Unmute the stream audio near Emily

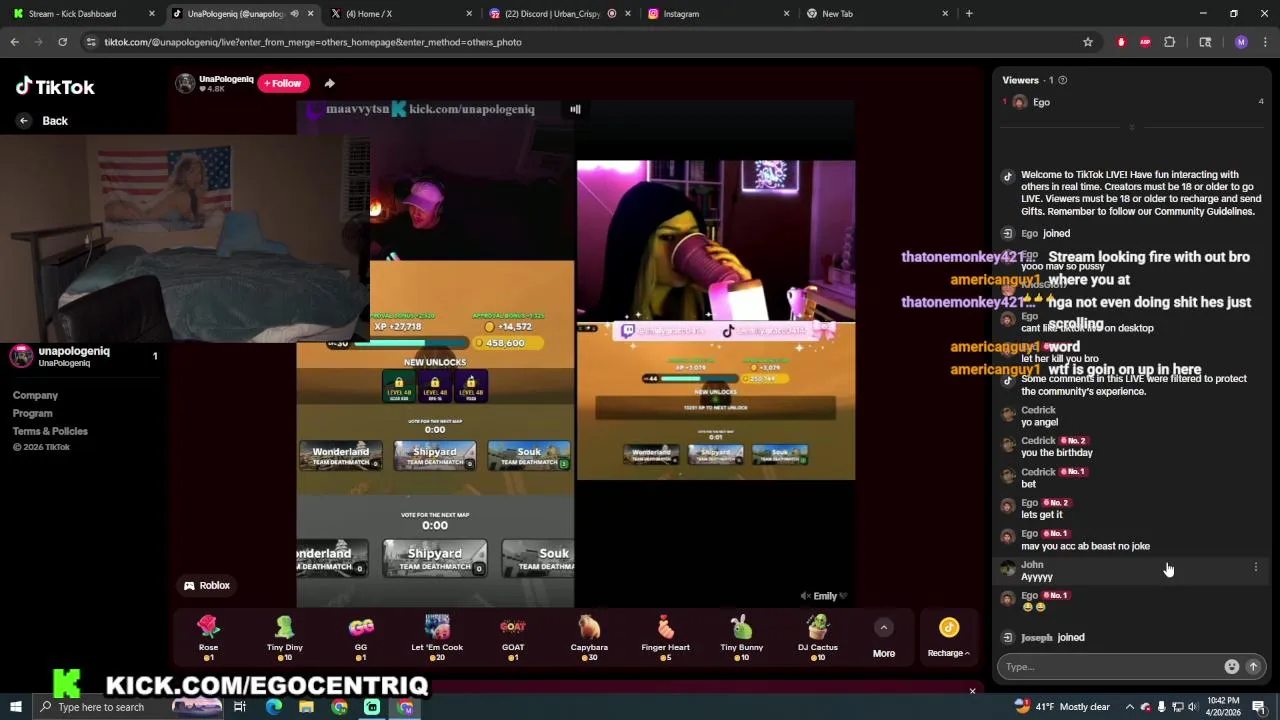pos(805,596)
